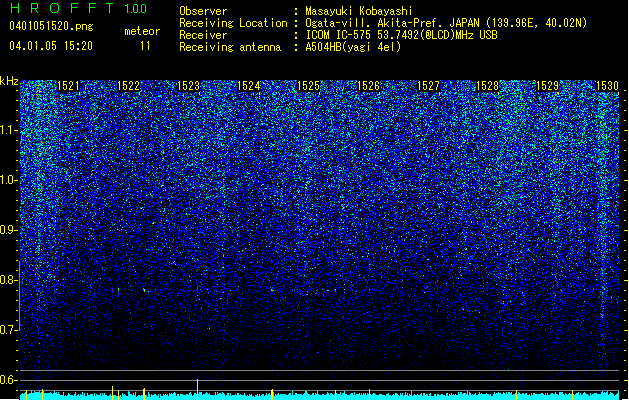Click the "meteor" counter label
The width and height of the screenshot is (629, 400).
[142, 31]
